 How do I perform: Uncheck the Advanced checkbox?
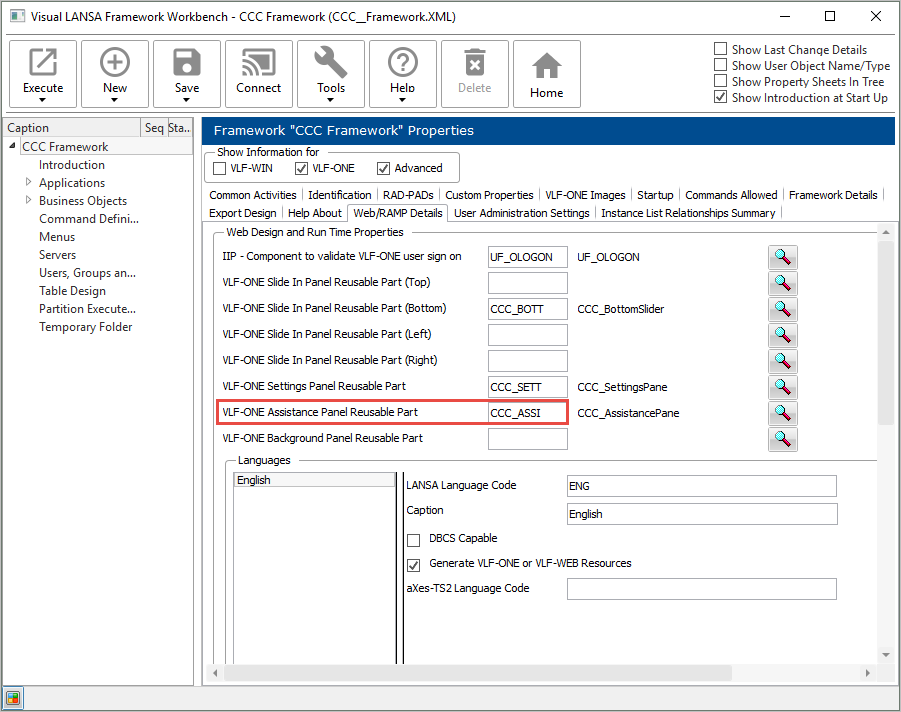(383, 168)
